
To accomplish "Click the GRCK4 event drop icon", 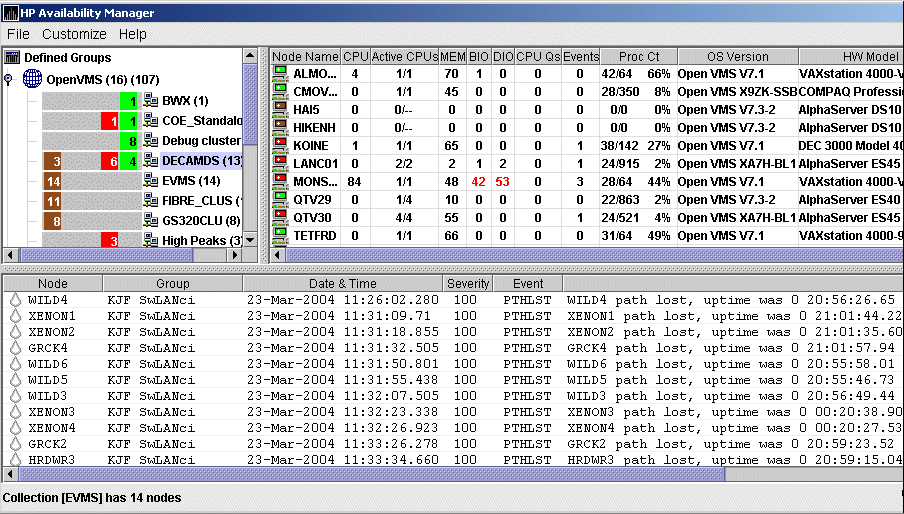I will coord(16,348).
